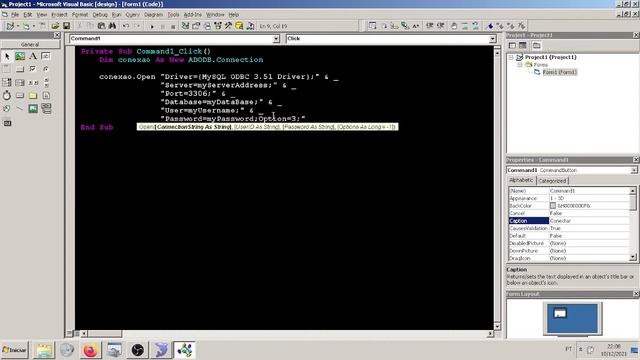Click the code editor scroll up arrow
The height and width of the screenshot is (360, 640).
click(x=497, y=53)
